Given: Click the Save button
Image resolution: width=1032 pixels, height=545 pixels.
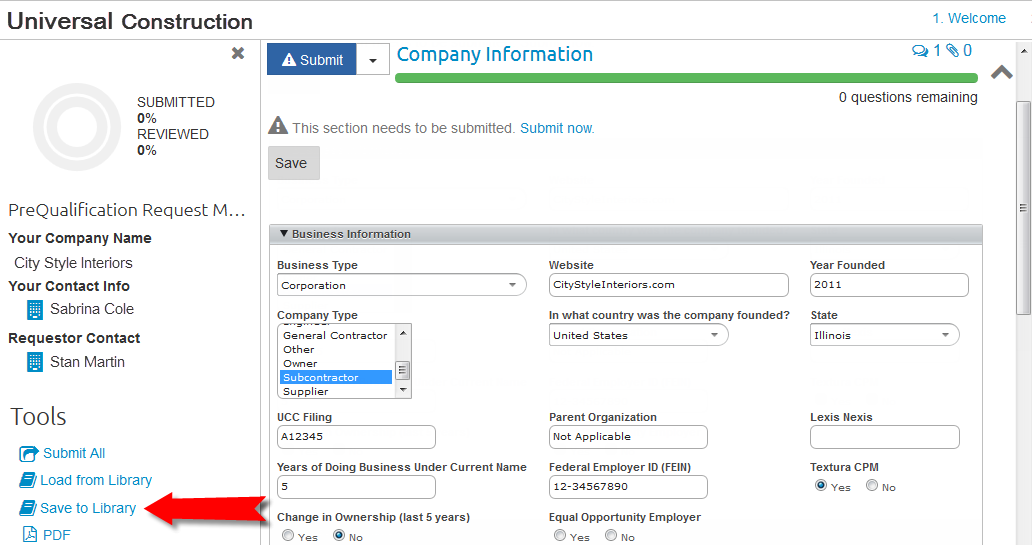Looking at the screenshot, I should click(x=294, y=163).
